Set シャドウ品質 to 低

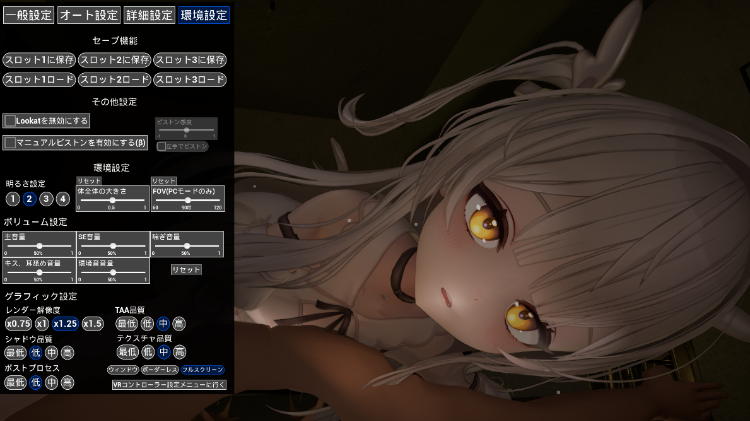tap(35, 353)
